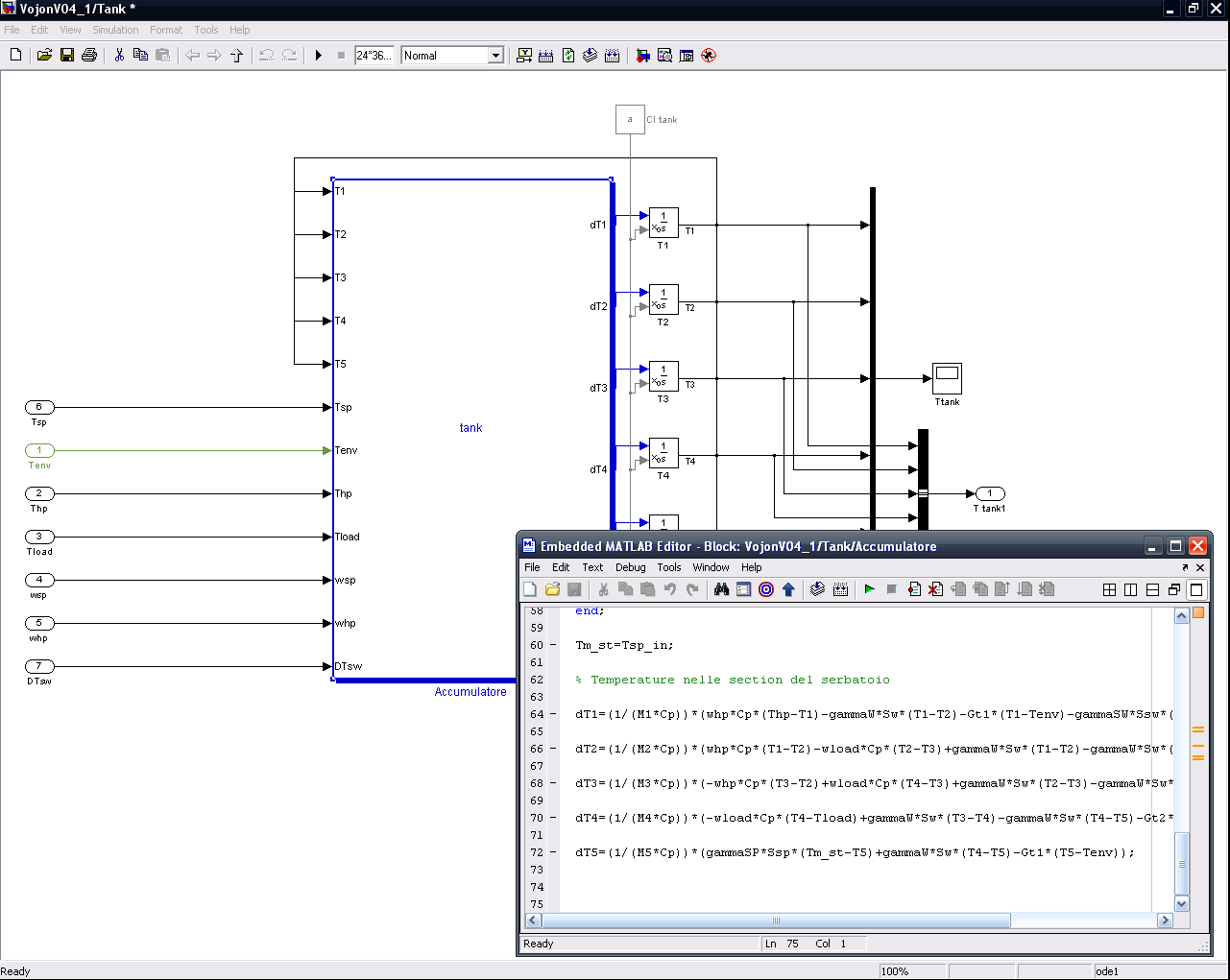
Task: Click the Debug icon in Simulink toolbar
Action: pyautogui.click(x=709, y=56)
